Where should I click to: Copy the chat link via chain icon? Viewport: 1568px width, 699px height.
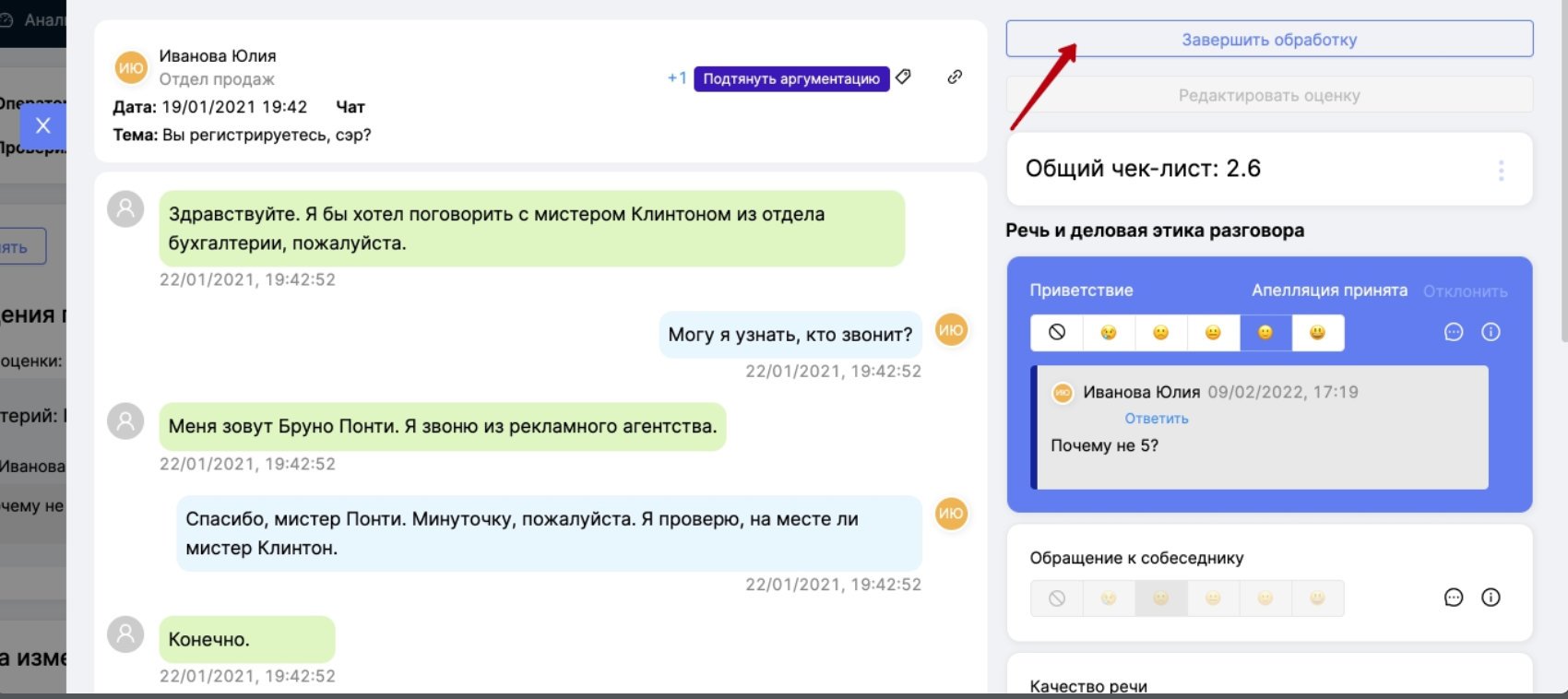(x=955, y=77)
